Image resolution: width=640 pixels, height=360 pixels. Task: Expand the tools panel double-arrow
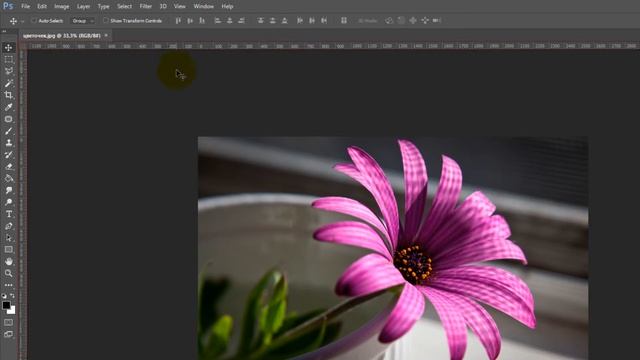pos(4,31)
